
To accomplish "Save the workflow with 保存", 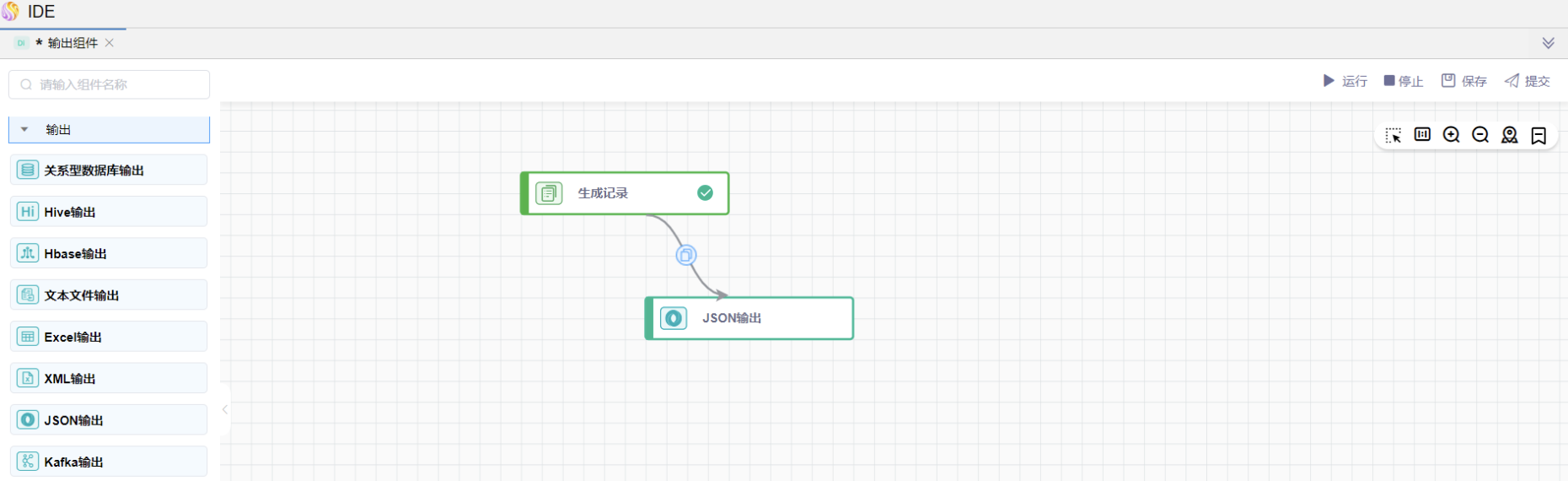I will point(1463,81).
